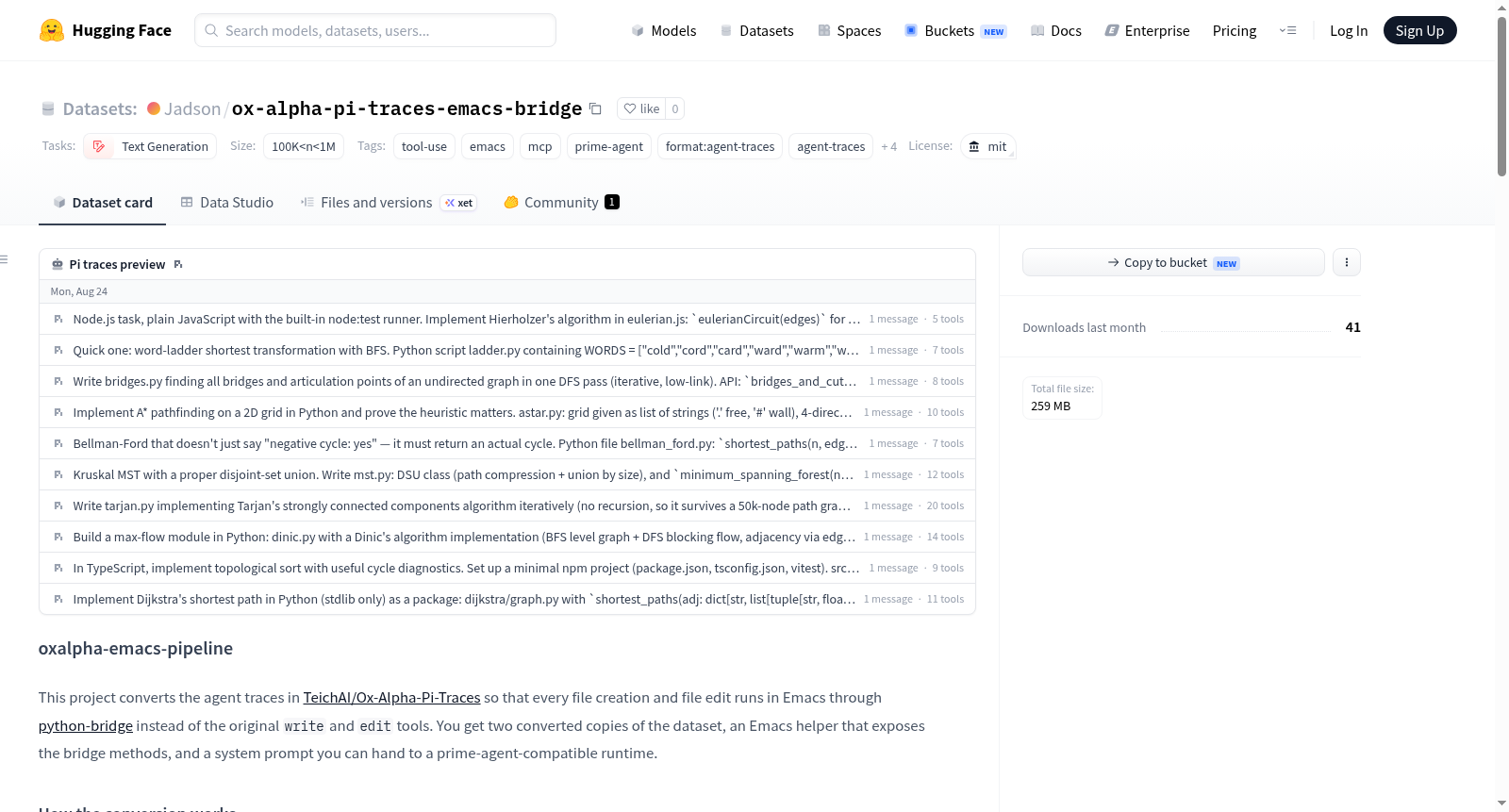Open Spaces from the navigation
1509x812 pixels.
point(849,30)
